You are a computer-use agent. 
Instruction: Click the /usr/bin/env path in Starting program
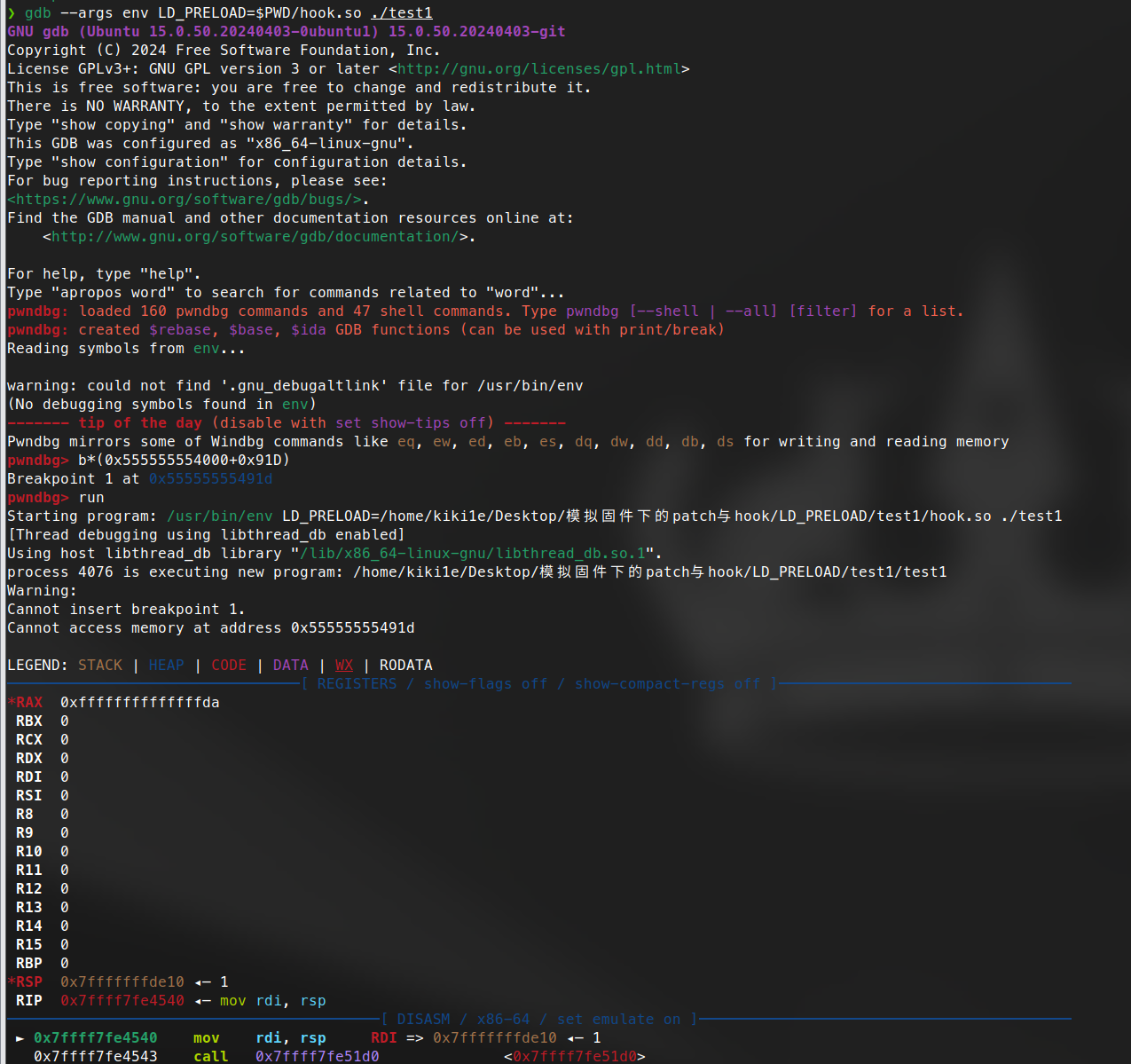point(219,516)
